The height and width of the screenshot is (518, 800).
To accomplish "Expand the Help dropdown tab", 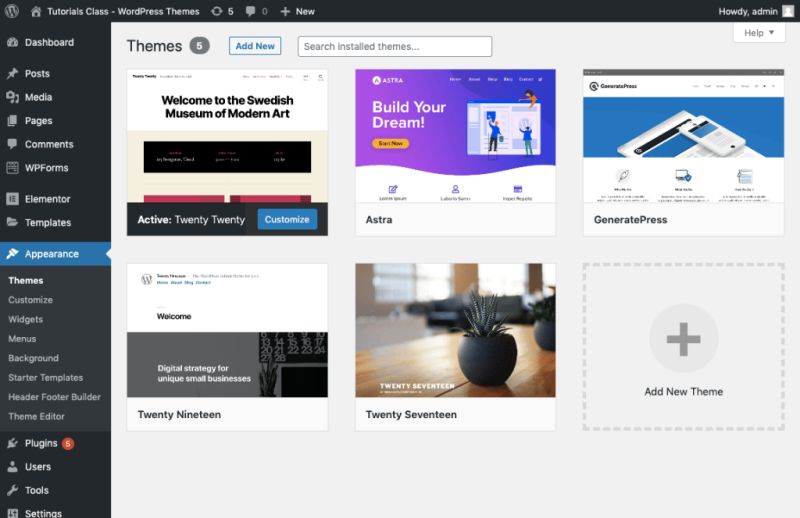I will [759, 33].
